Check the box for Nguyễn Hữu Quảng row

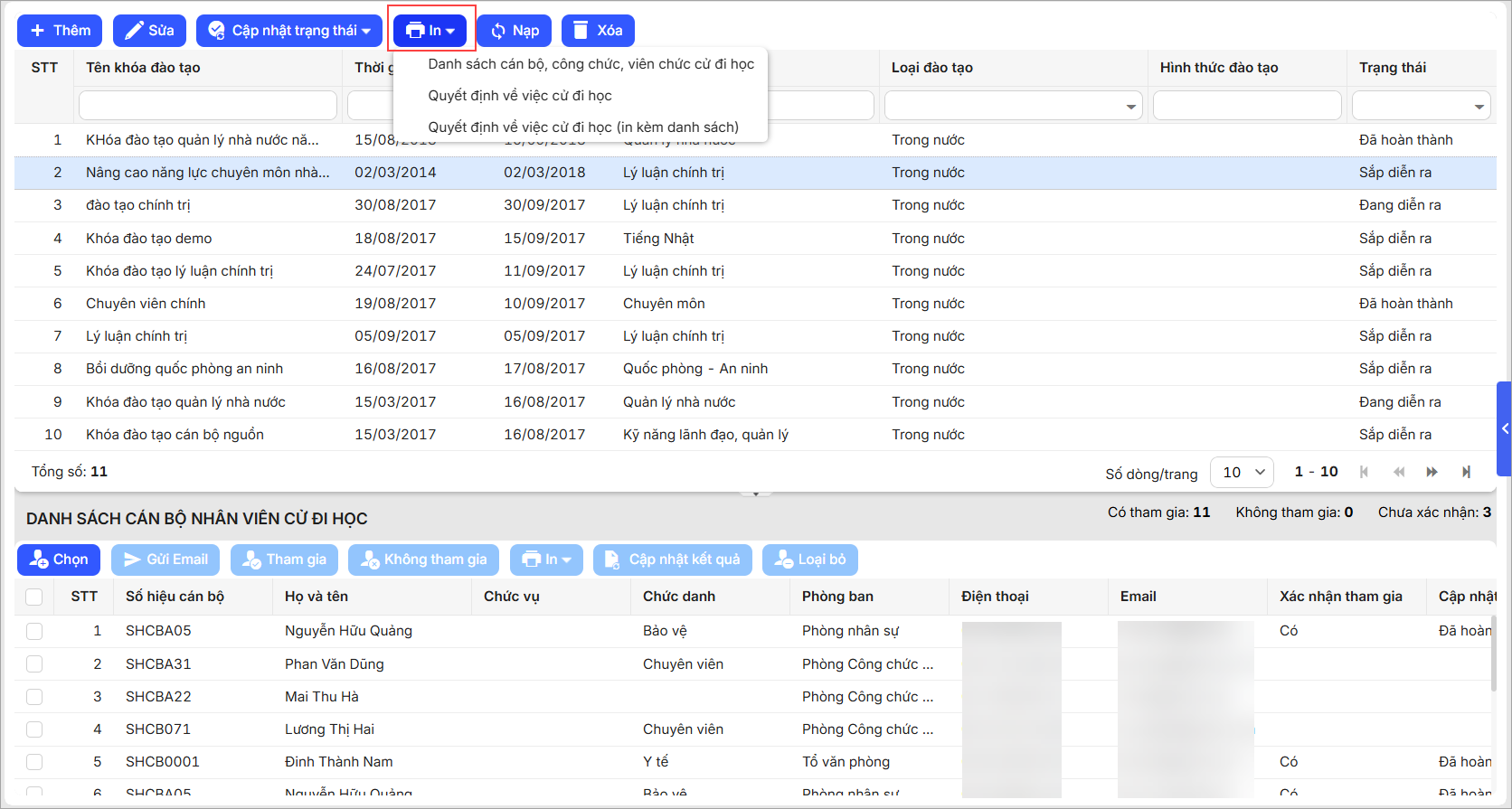(x=34, y=631)
